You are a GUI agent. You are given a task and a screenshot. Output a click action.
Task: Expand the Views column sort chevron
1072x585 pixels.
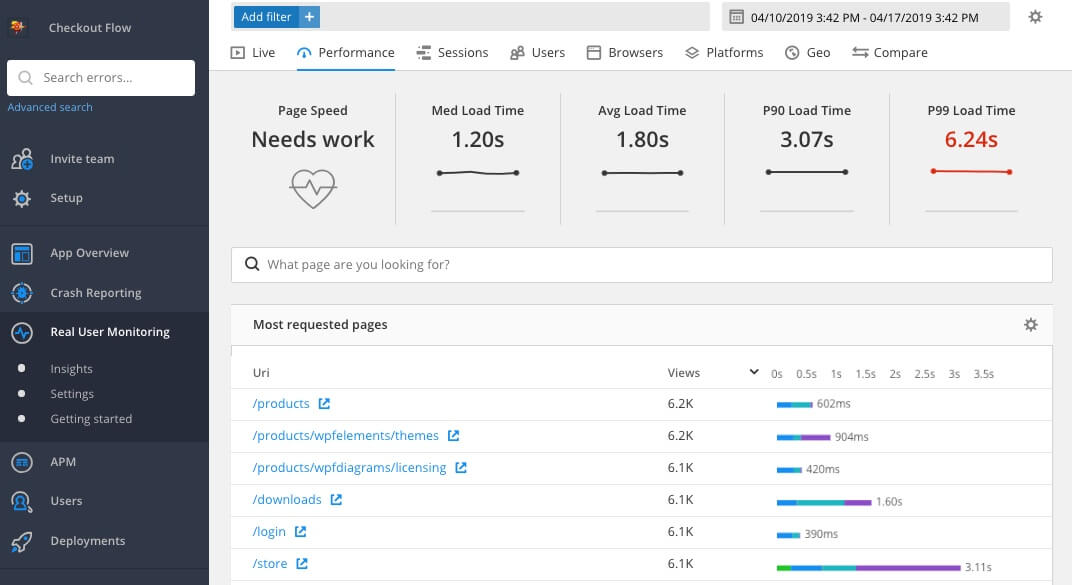point(753,372)
